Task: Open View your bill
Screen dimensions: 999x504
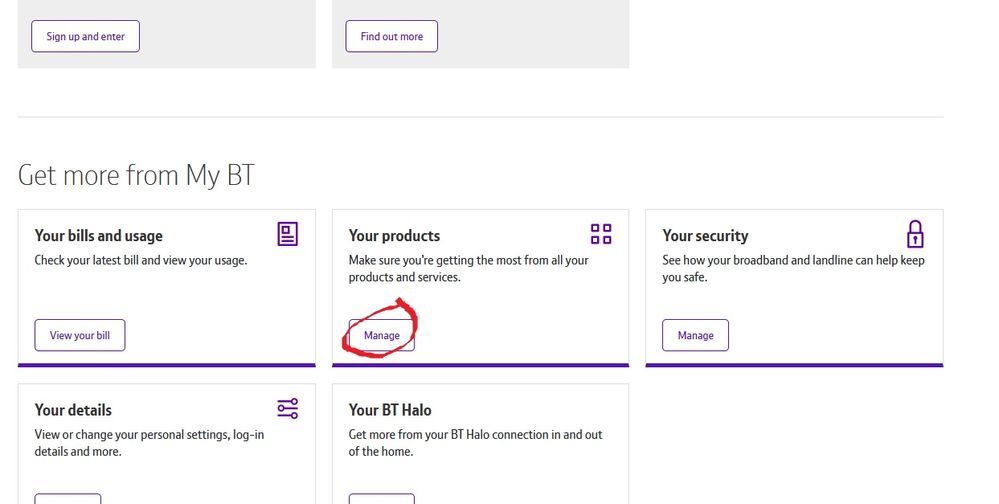Action: (x=80, y=335)
